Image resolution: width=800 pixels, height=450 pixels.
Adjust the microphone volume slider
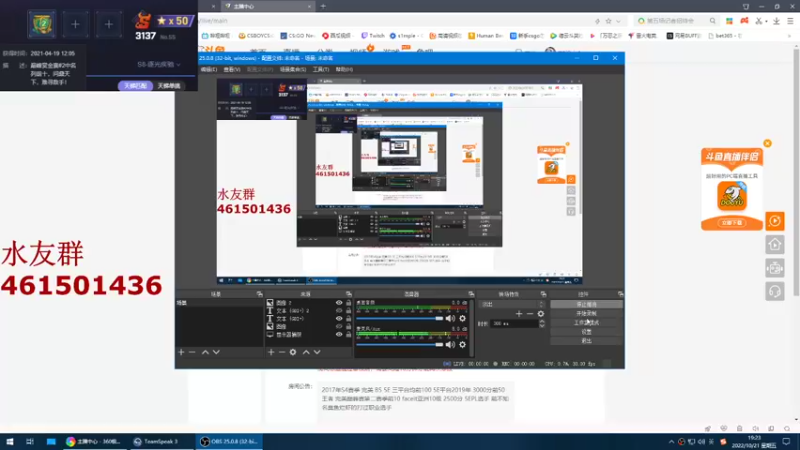point(399,345)
